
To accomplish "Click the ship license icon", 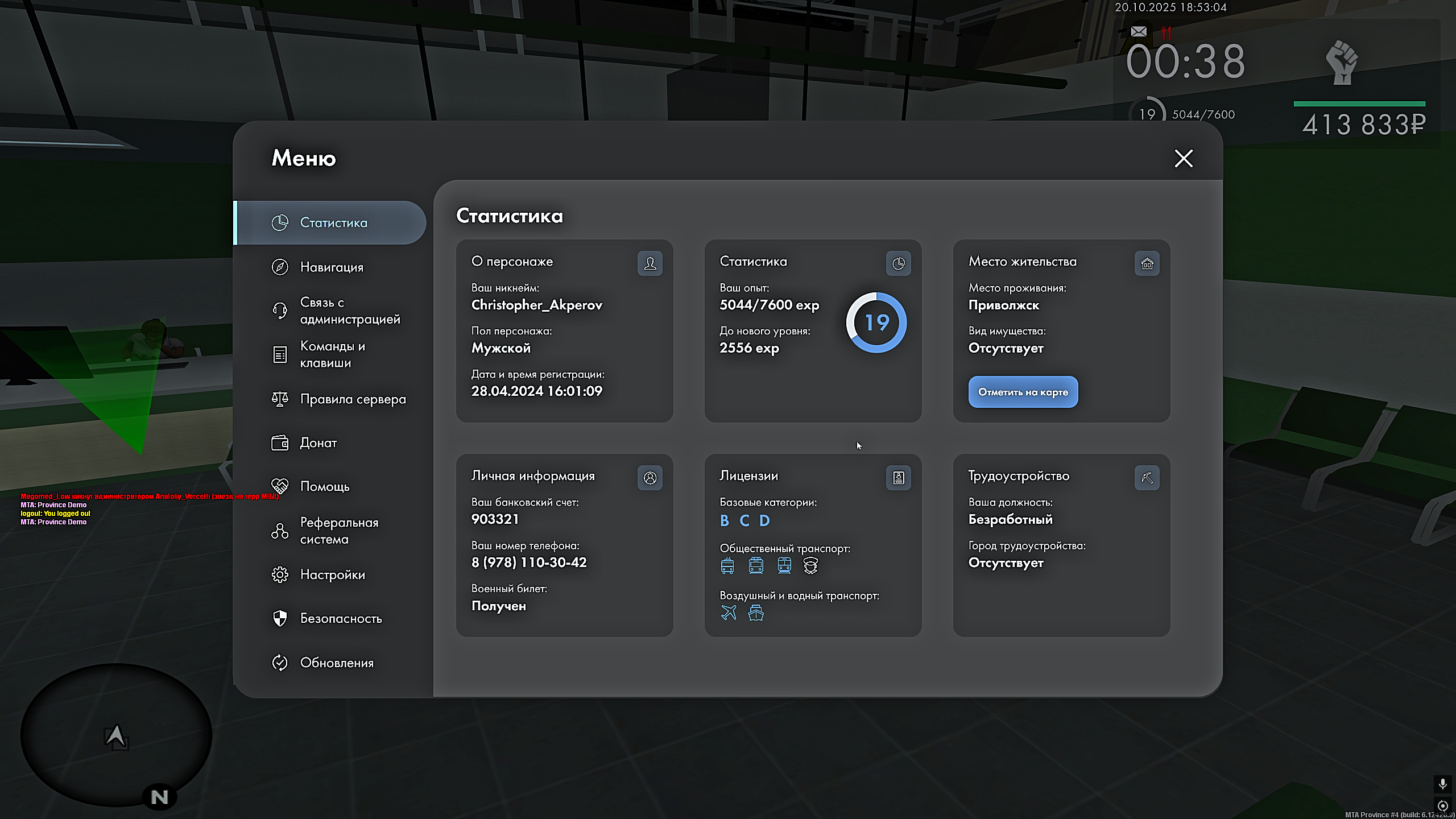I will tap(756, 613).
